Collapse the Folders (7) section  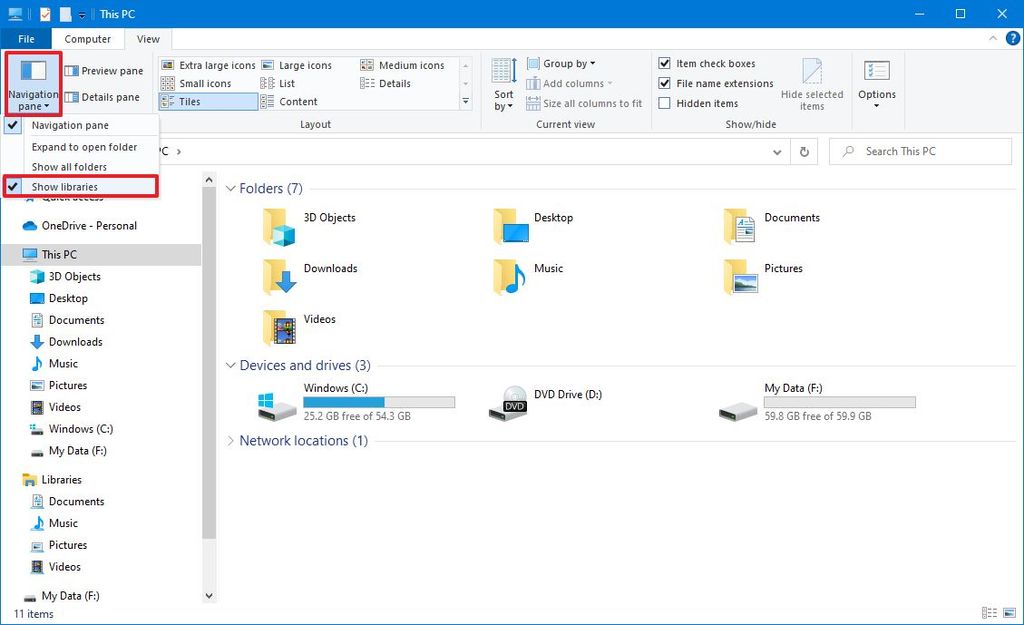click(x=230, y=188)
